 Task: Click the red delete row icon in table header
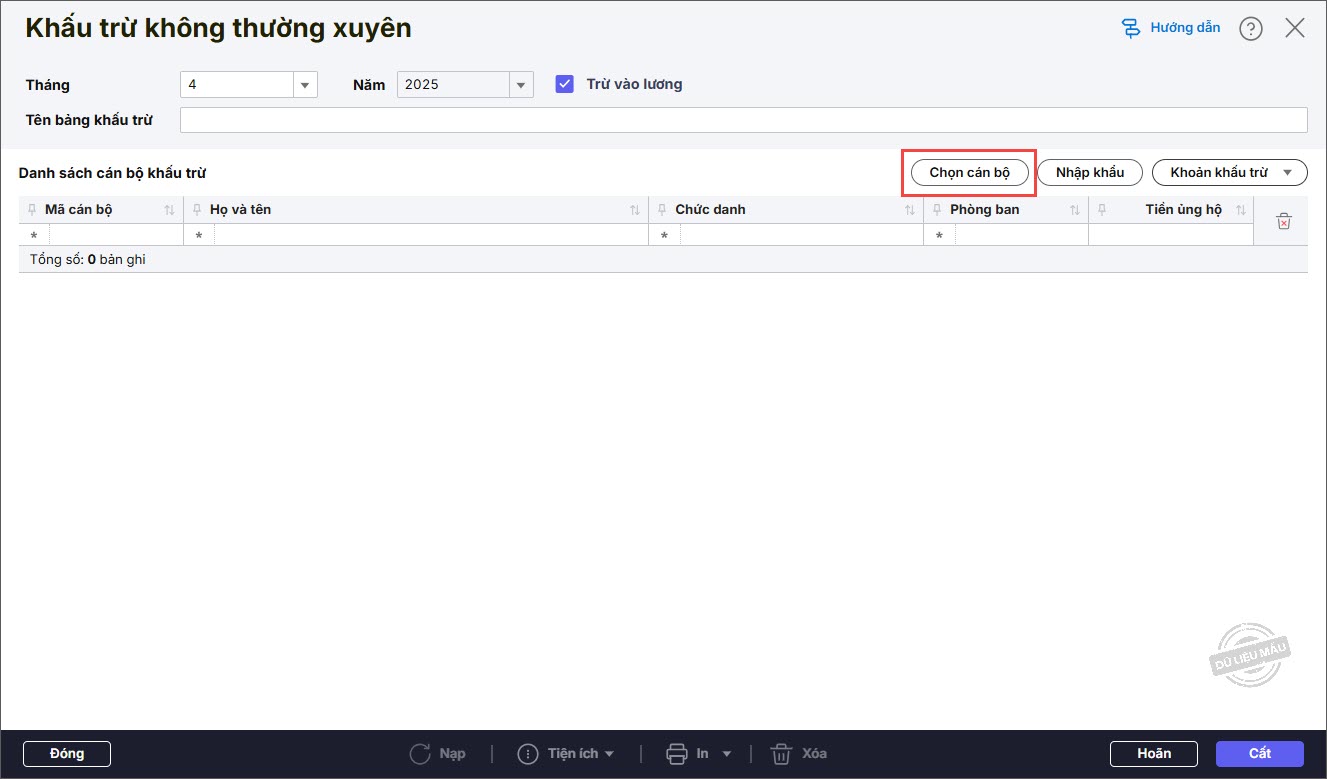[1284, 222]
